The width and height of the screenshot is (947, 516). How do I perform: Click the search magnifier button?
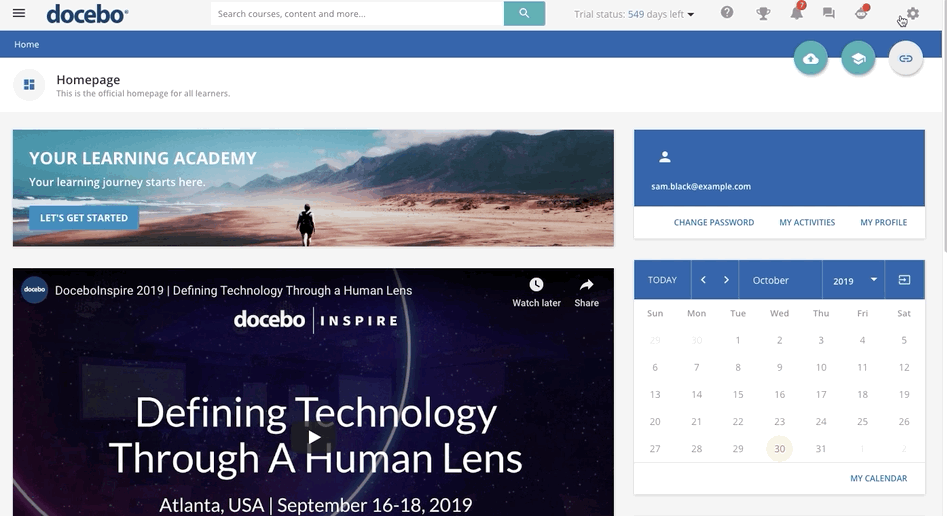524,14
